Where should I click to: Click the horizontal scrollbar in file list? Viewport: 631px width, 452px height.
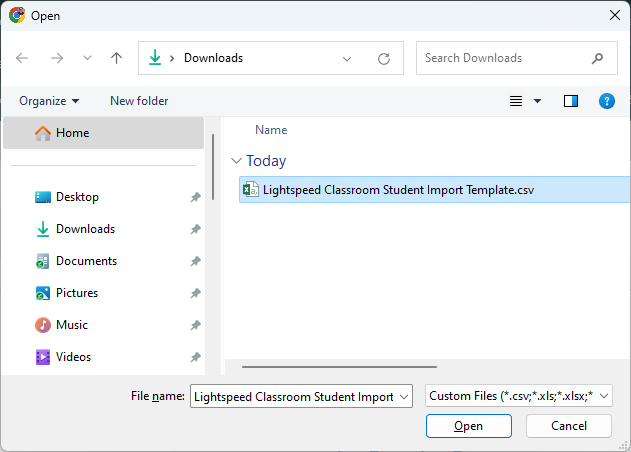(x=339, y=367)
